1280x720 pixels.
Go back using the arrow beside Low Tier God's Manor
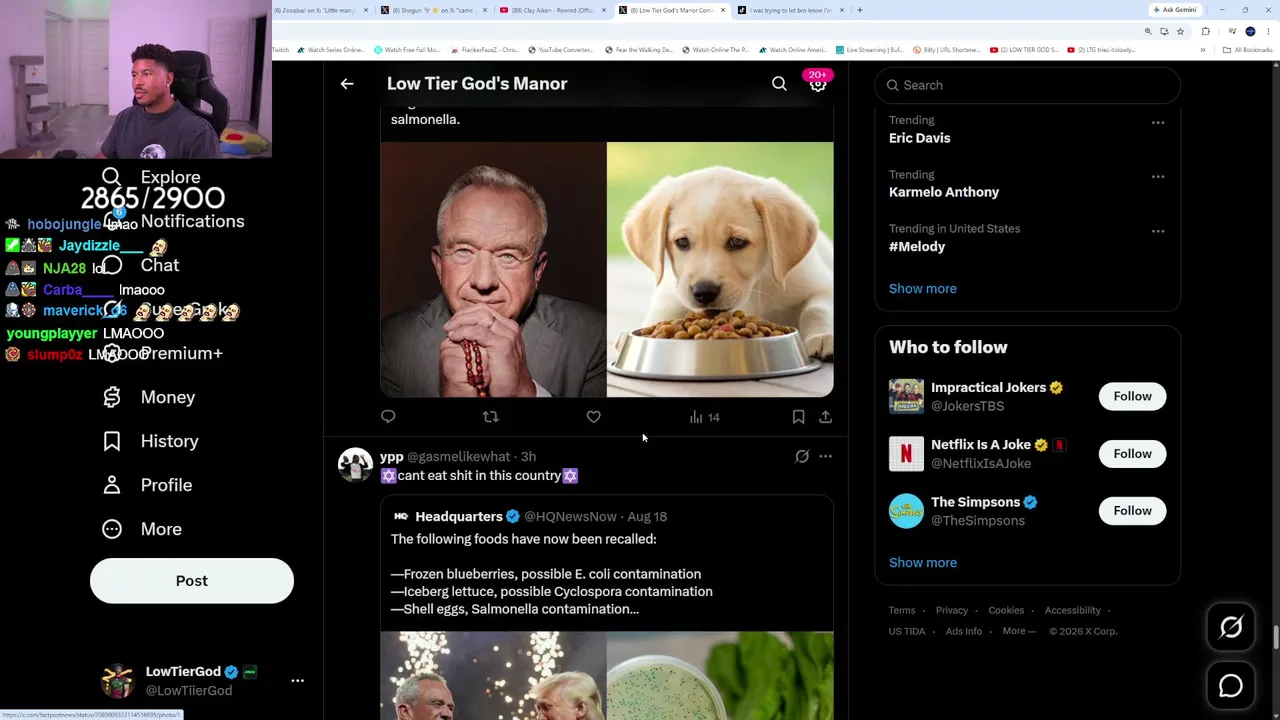click(x=347, y=84)
